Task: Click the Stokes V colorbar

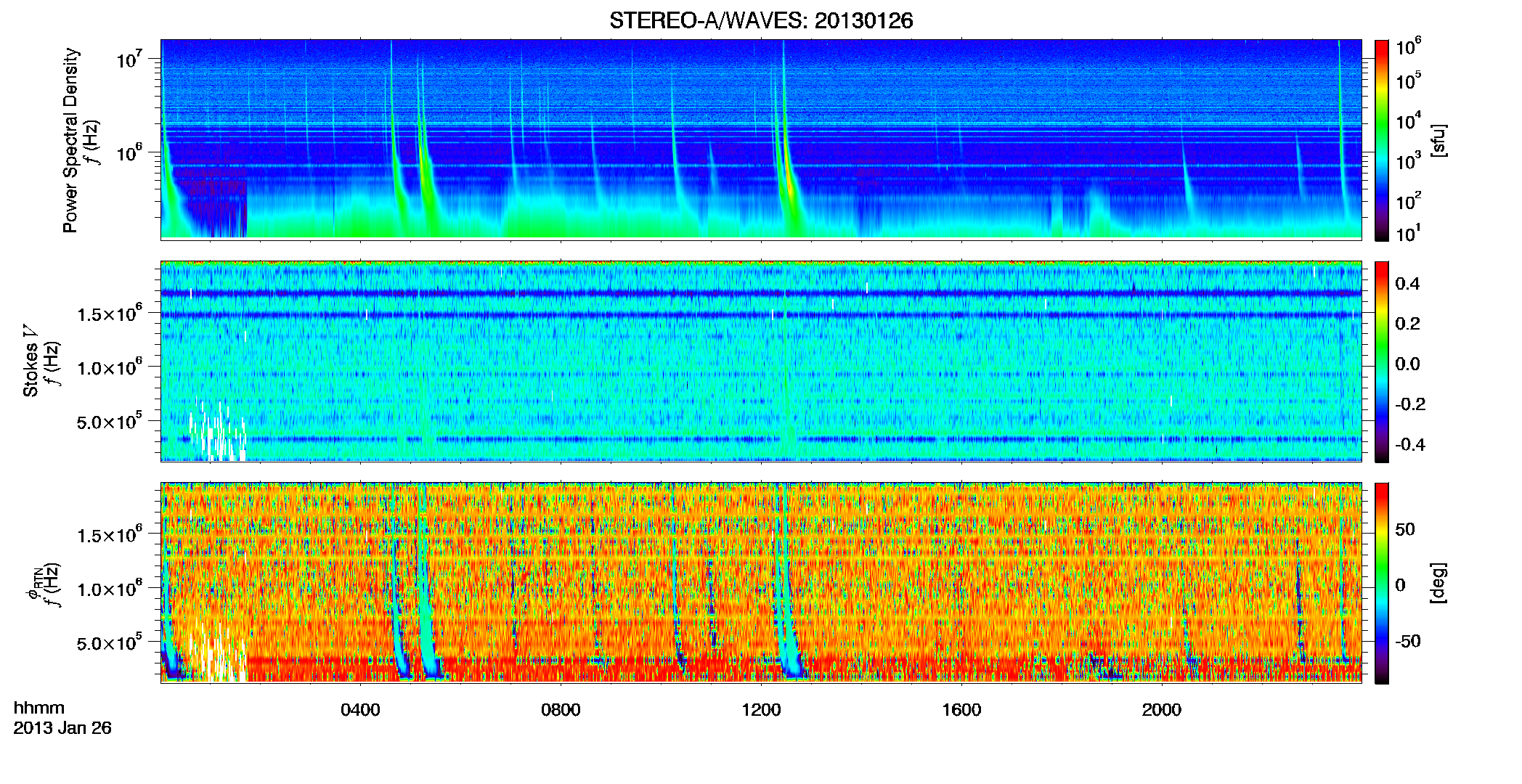Action: pos(1382,362)
